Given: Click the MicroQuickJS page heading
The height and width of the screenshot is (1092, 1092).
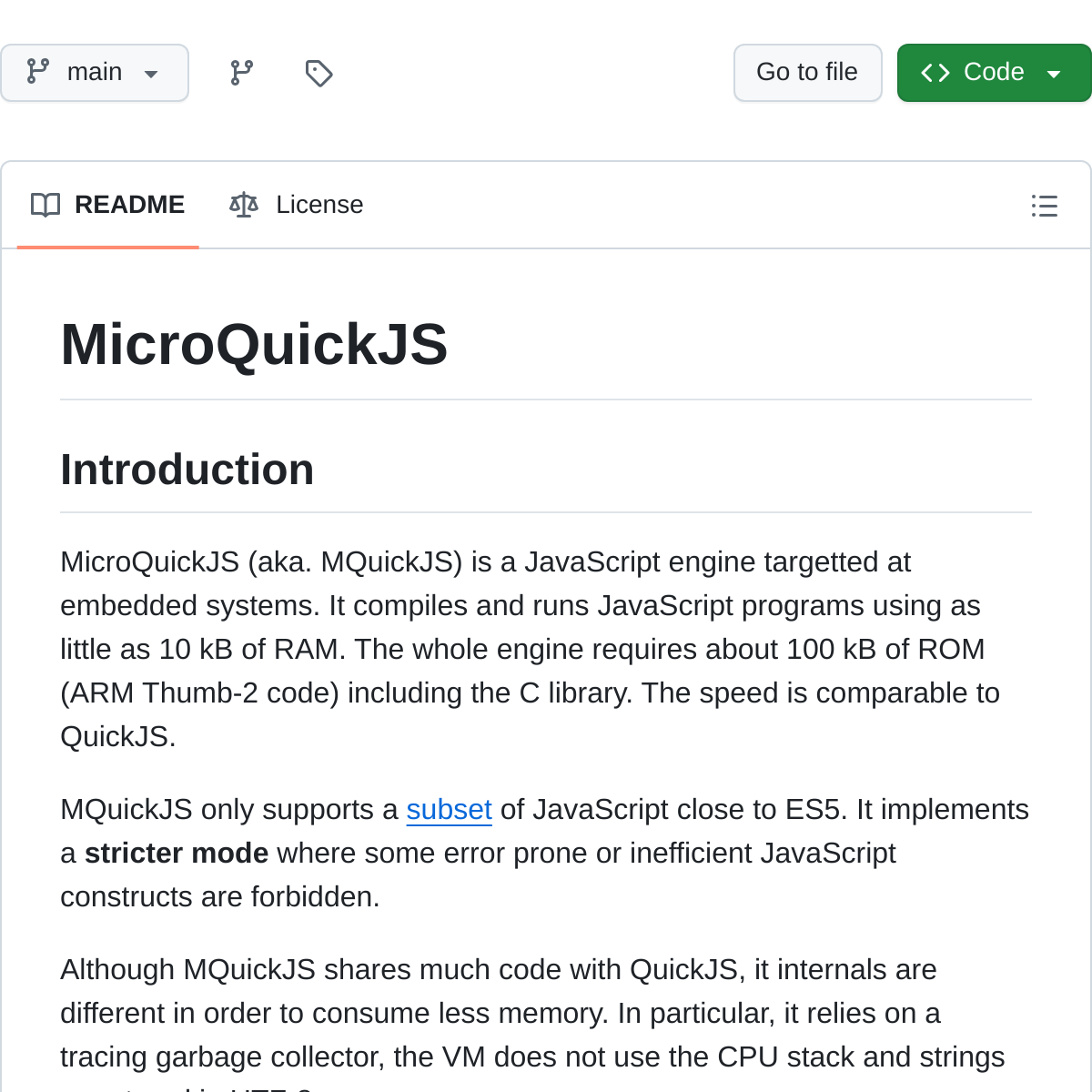Looking at the screenshot, I should pos(254,344).
